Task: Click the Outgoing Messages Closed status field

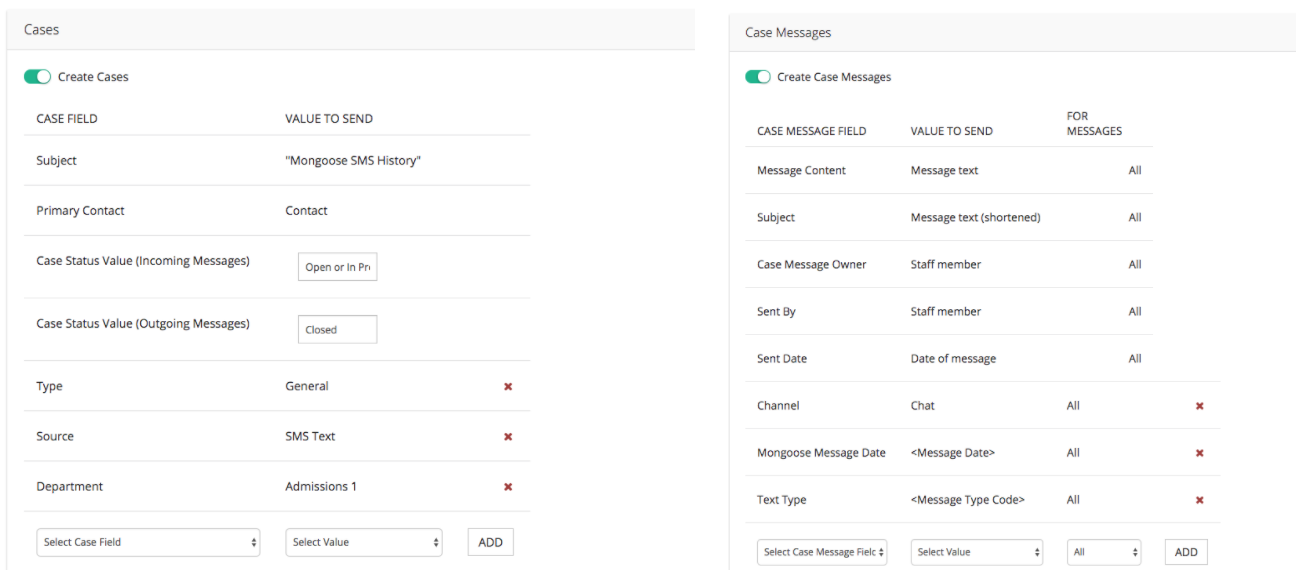Action: (x=337, y=330)
